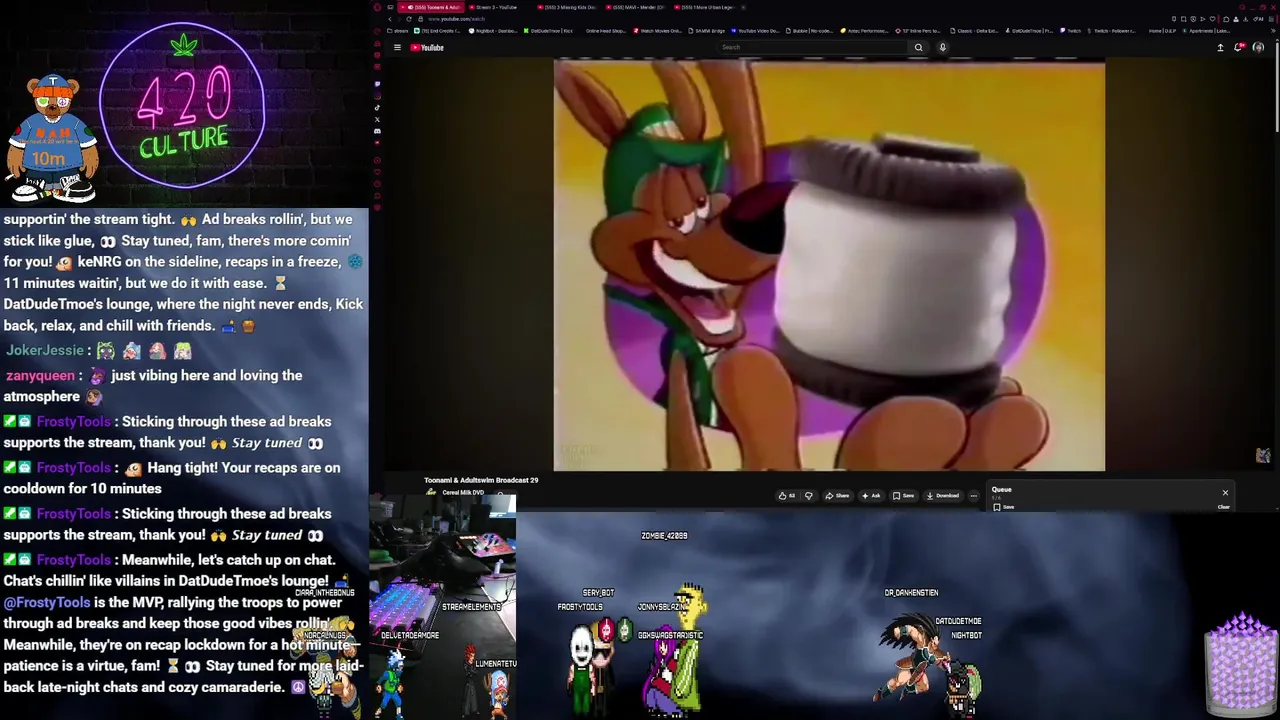Like the video with thumbs-up
This screenshot has height=720, width=1280.
point(786,495)
